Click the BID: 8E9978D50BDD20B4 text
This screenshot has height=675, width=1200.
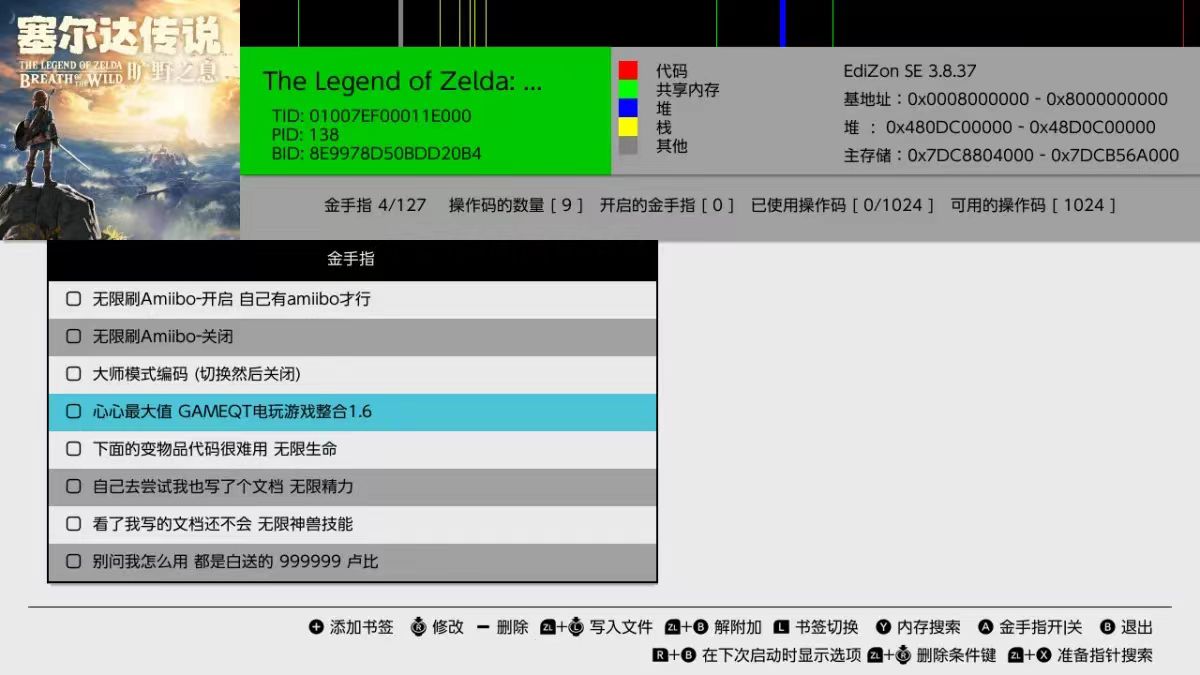(377, 154)
